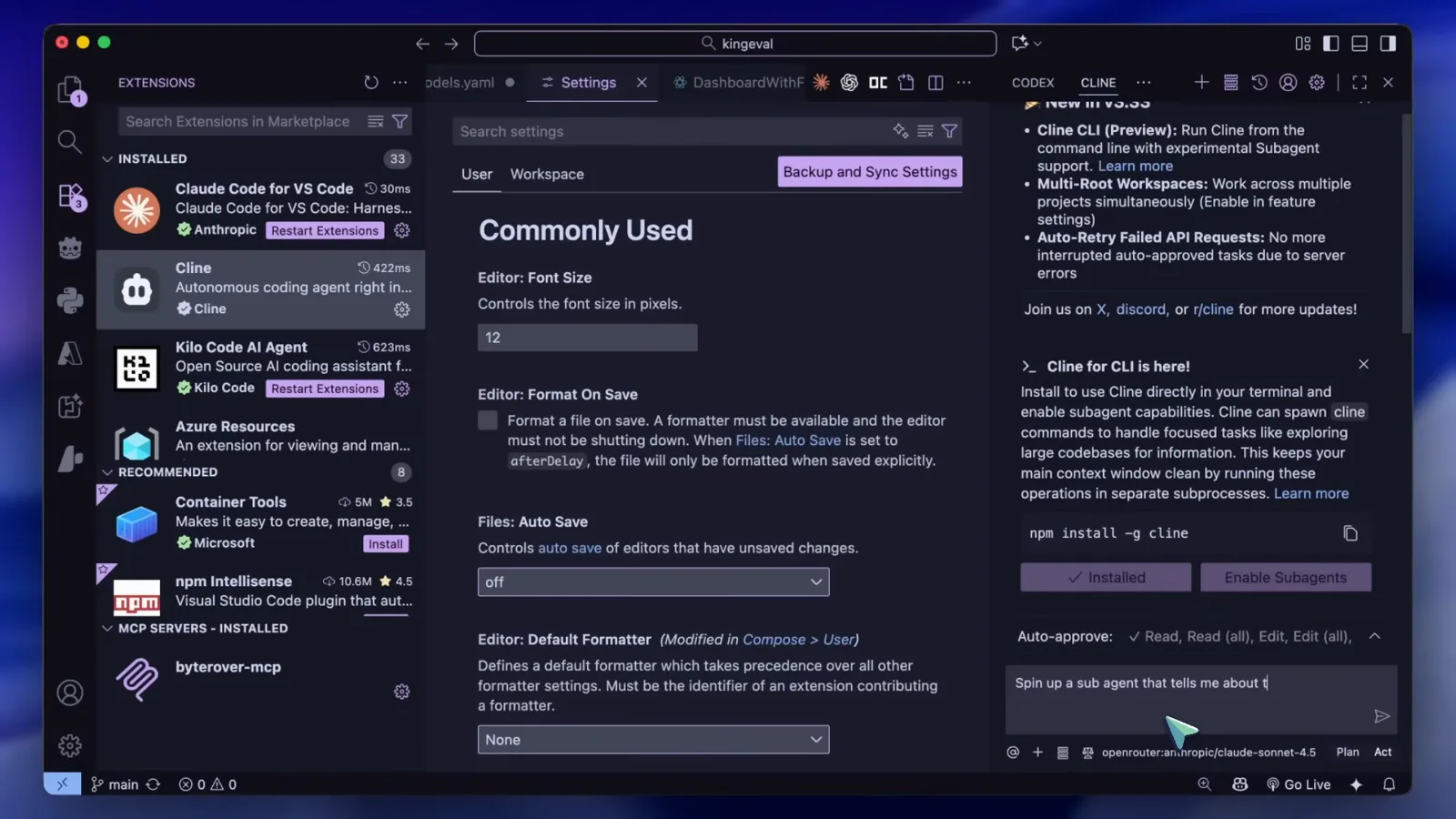Open the Python icon in activity bar
1456x819 pixels.
tap(70, 300)
